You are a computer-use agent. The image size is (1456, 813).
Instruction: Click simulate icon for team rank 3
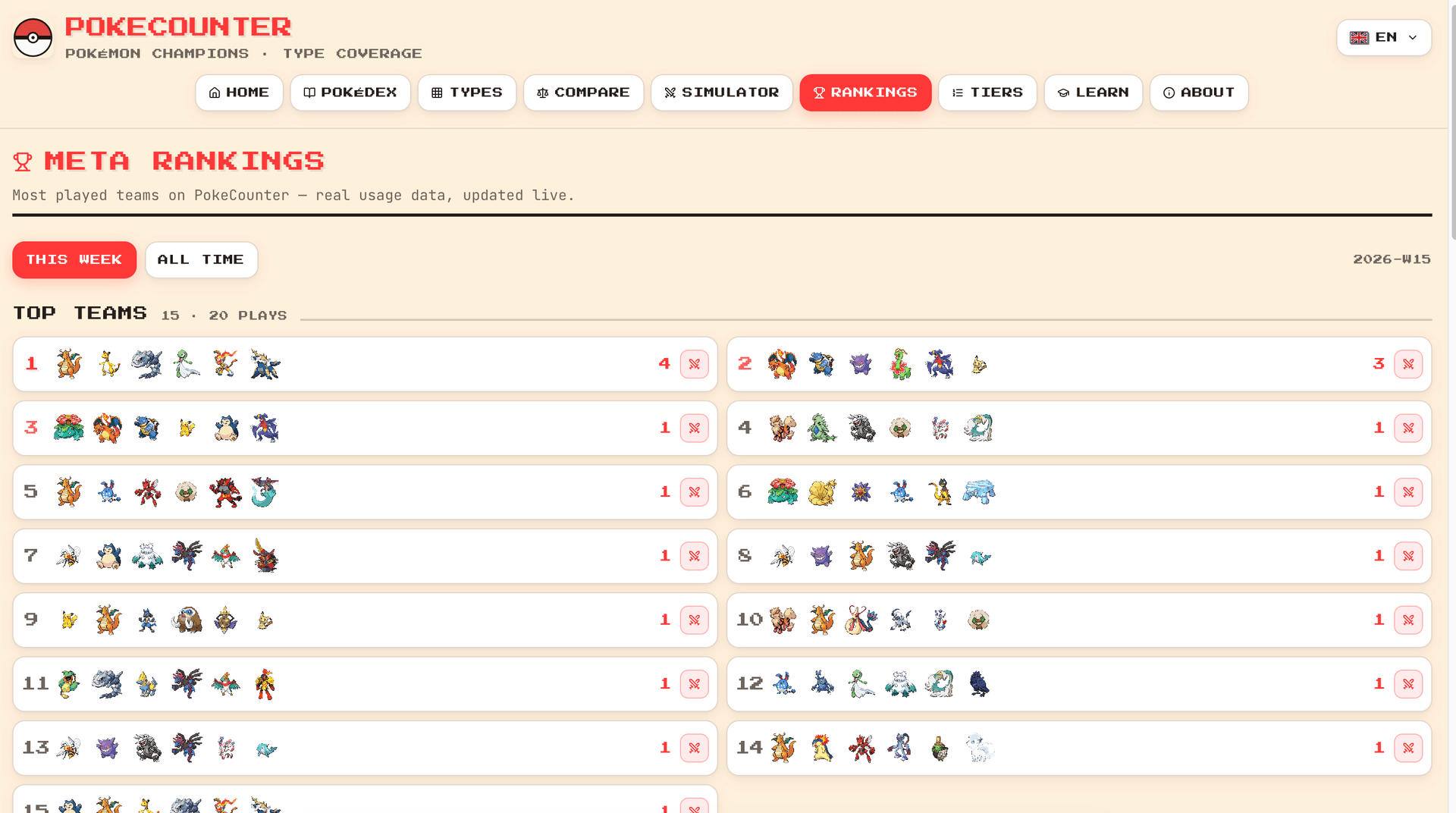coord(694,428)
